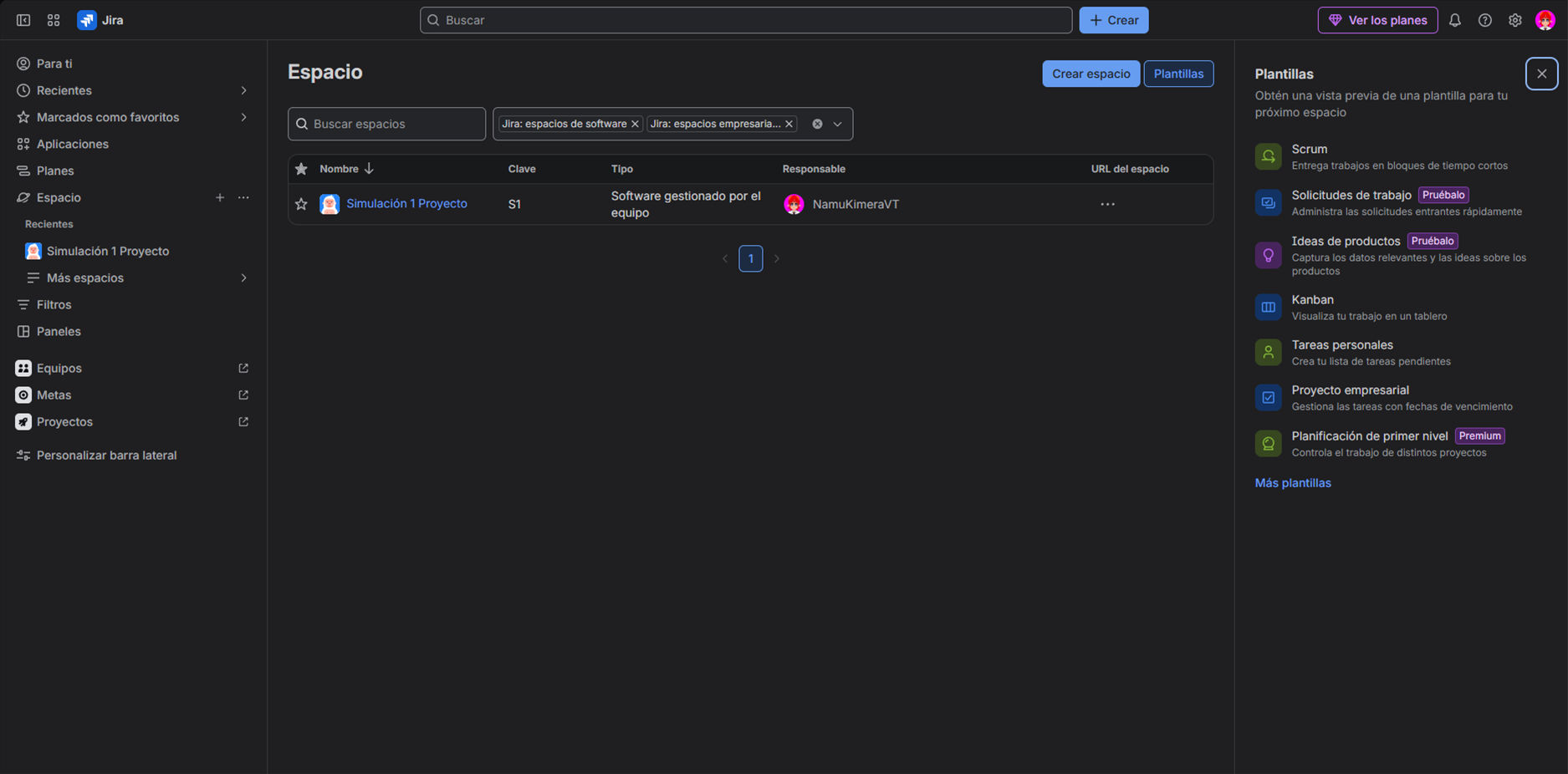Click the Jira logo icon
This screenshot has height=774, width=1568.
[x=87, y=20]
